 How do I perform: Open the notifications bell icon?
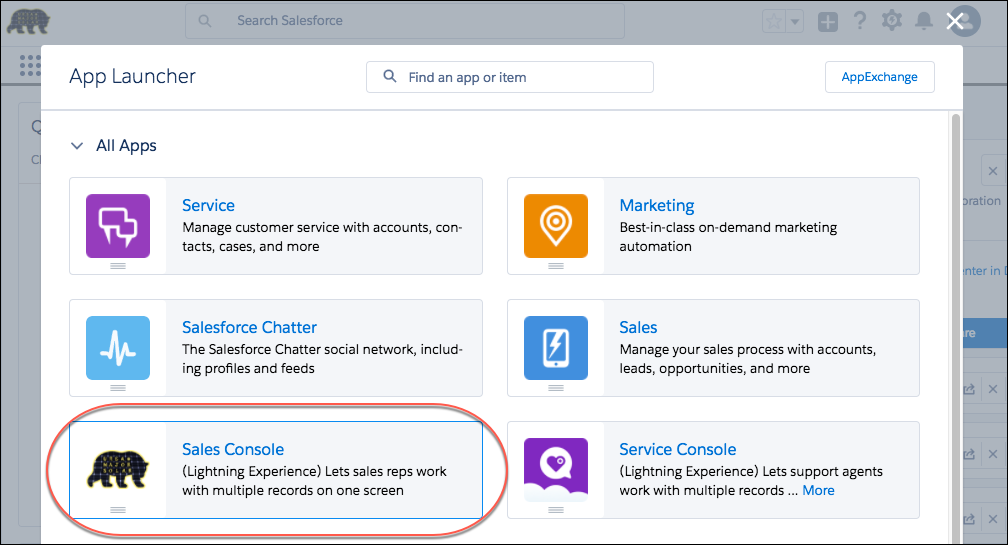pos(924,21)
